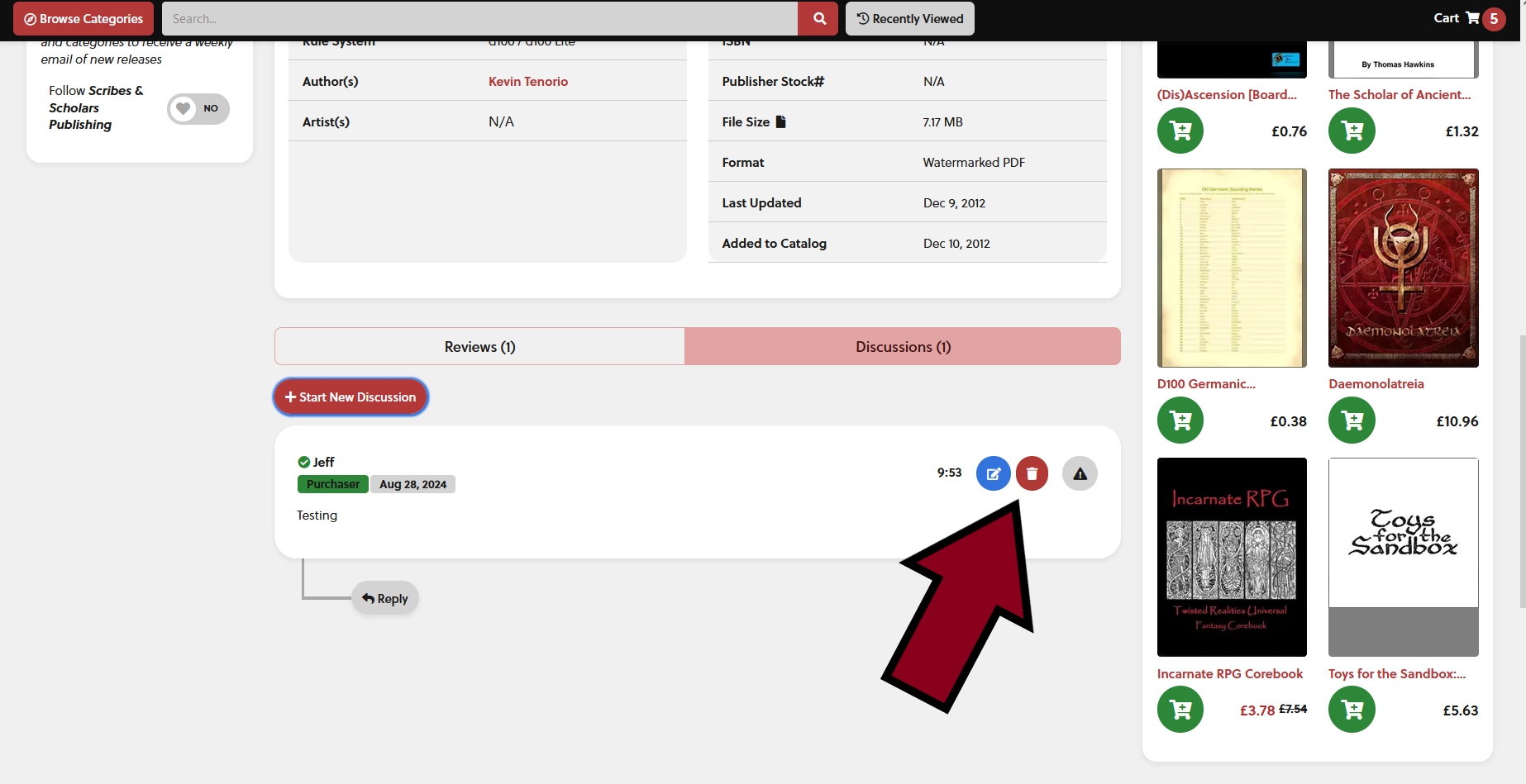The image size is (1526, 784).
Task: Open Browse Categories menu
Action: 83,18
